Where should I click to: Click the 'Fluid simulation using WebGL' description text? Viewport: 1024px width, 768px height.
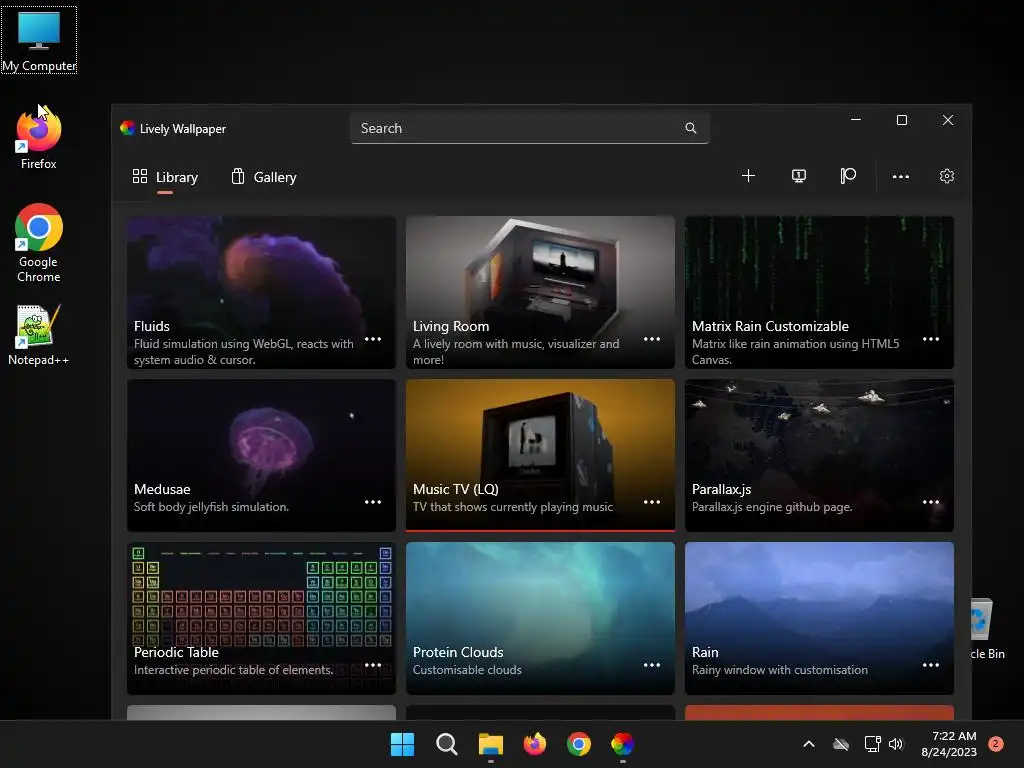pyautogui.click(x=244, y=351)
